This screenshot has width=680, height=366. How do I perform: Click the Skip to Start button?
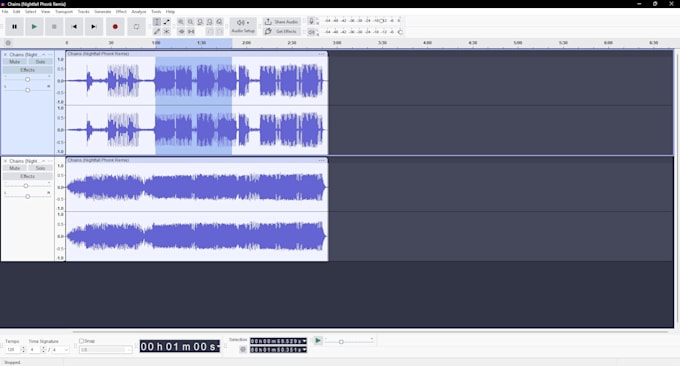(74, 26)
